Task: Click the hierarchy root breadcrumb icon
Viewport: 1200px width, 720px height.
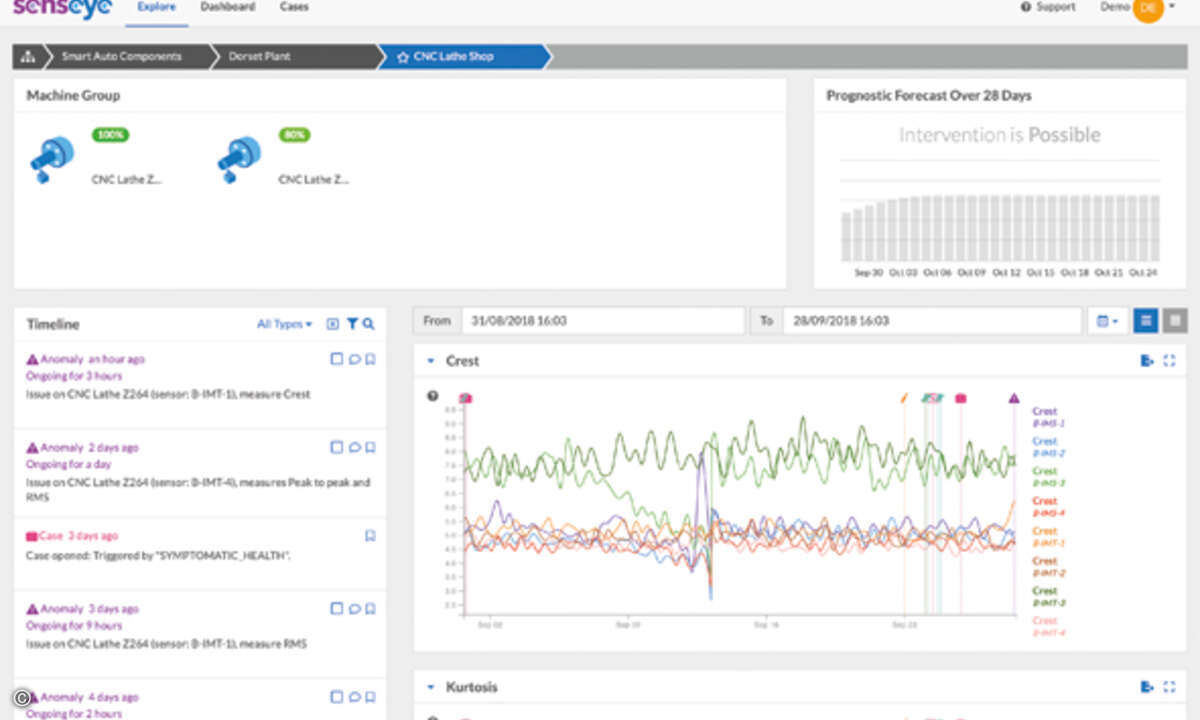Action: 27,57
